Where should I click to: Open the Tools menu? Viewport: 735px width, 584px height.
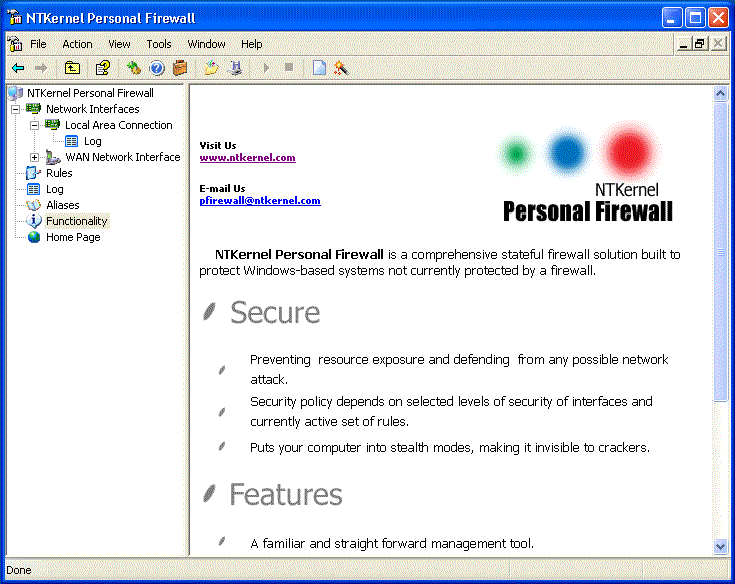pos(159,44)
